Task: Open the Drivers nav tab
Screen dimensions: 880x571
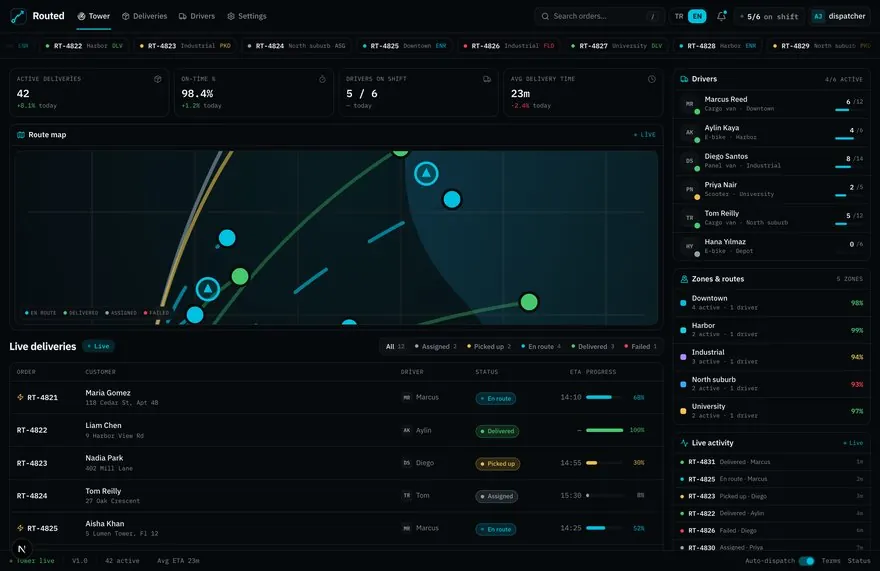Action: pos(197,16)
